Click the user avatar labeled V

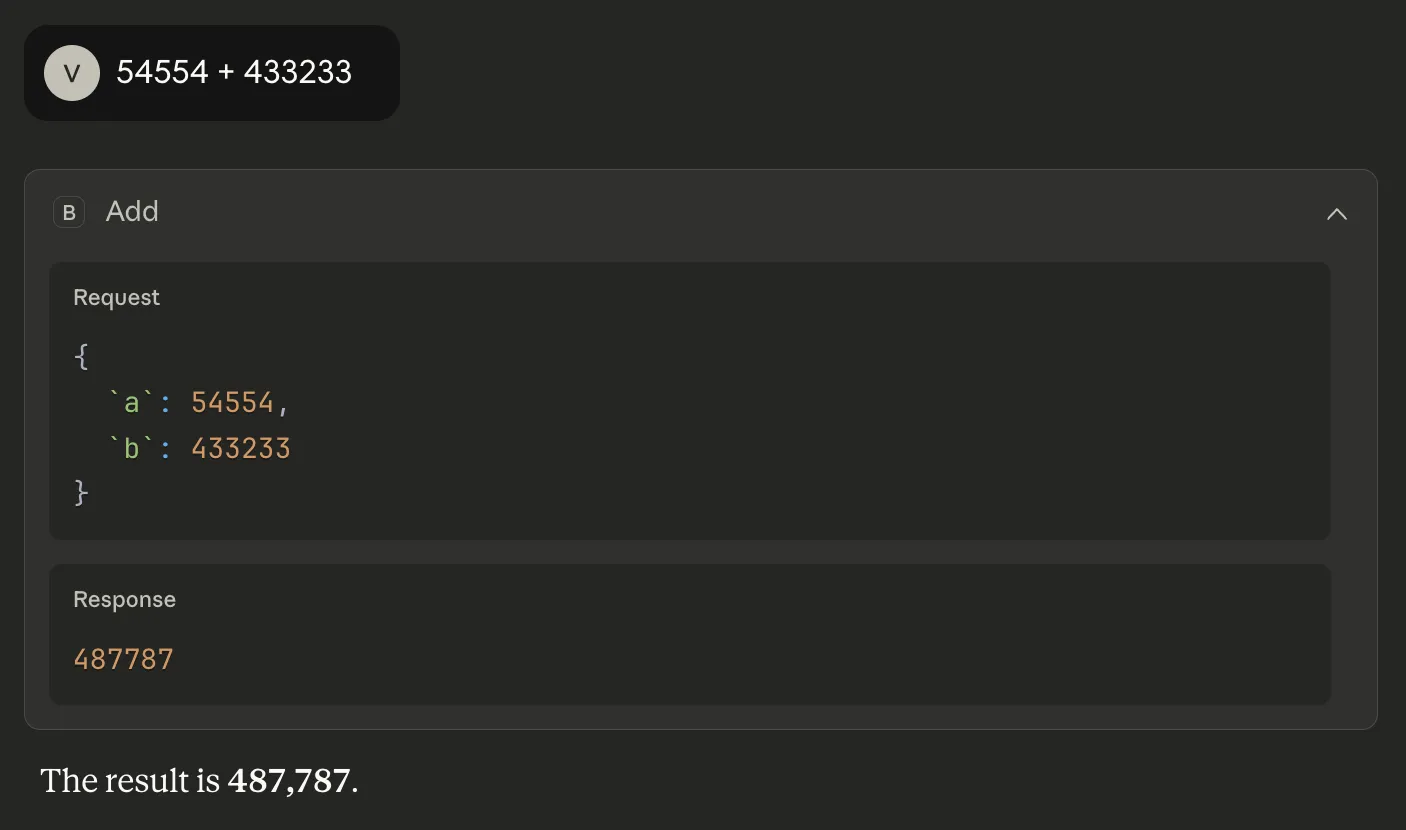pos(72,73)
